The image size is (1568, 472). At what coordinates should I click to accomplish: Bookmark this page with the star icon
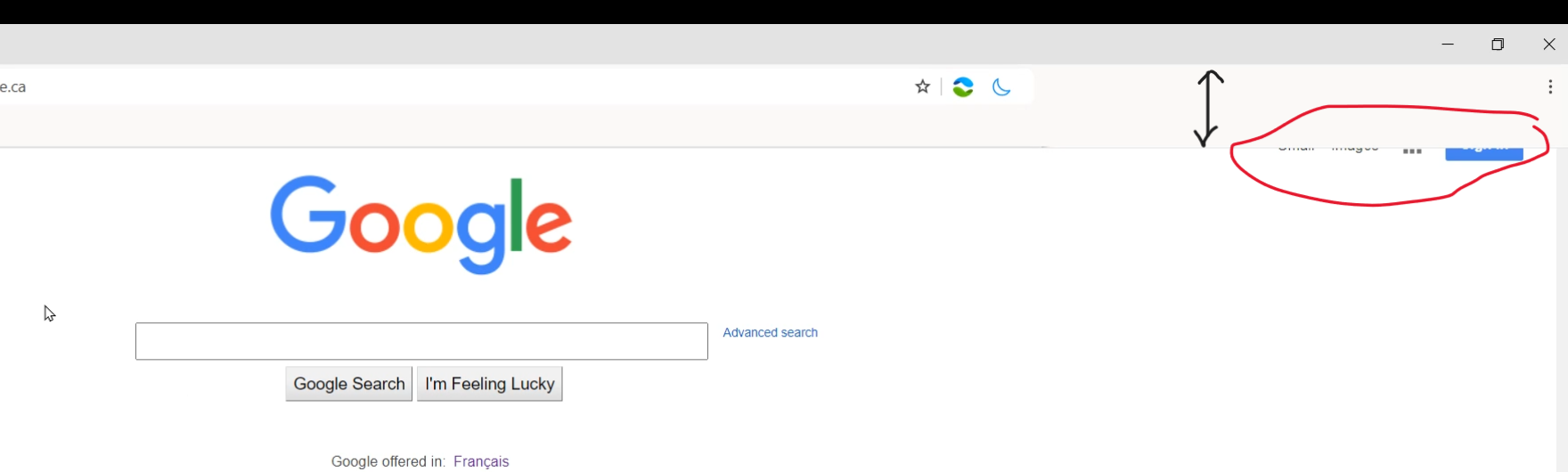922,86
